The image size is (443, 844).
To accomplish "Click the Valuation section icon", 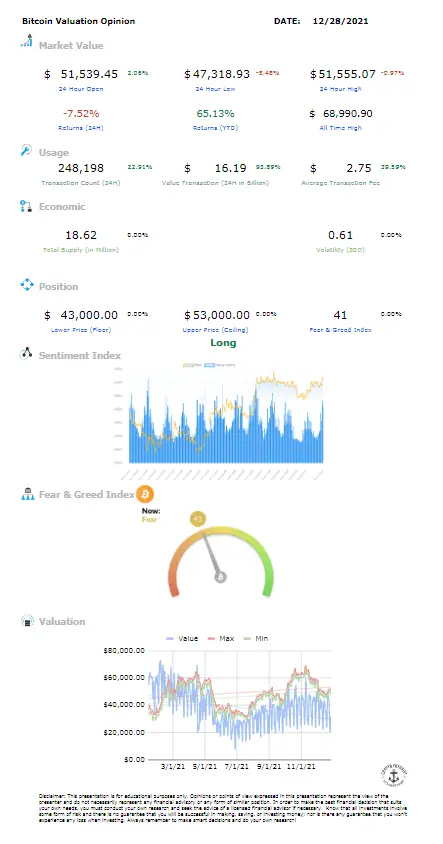I will pyautogui.click(x=27, y=621).
